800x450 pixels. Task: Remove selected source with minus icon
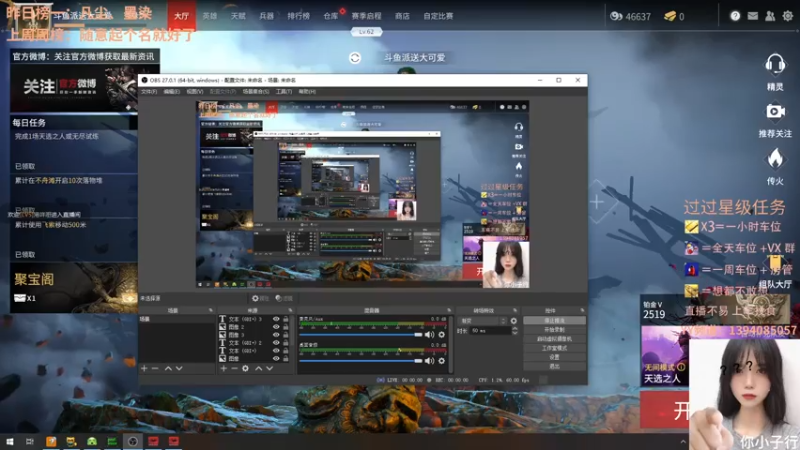pos(234,368)
